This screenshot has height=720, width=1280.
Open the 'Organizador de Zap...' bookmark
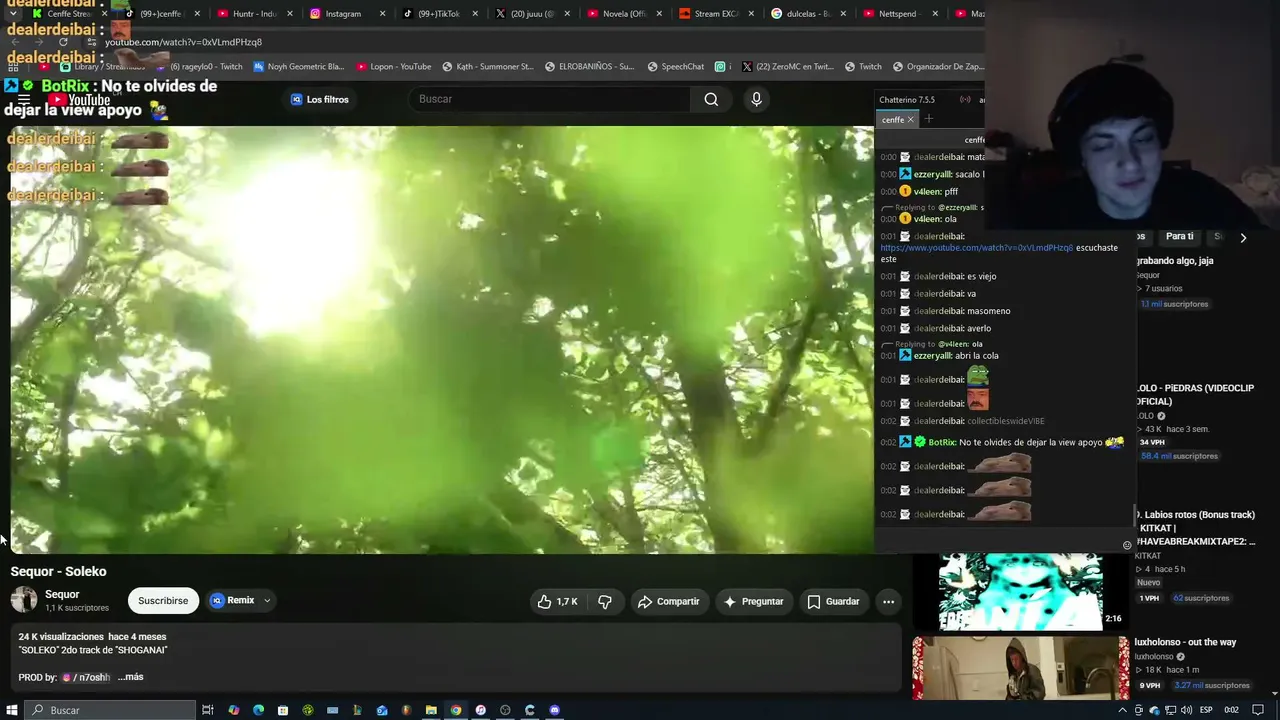(x=937, y=67)
